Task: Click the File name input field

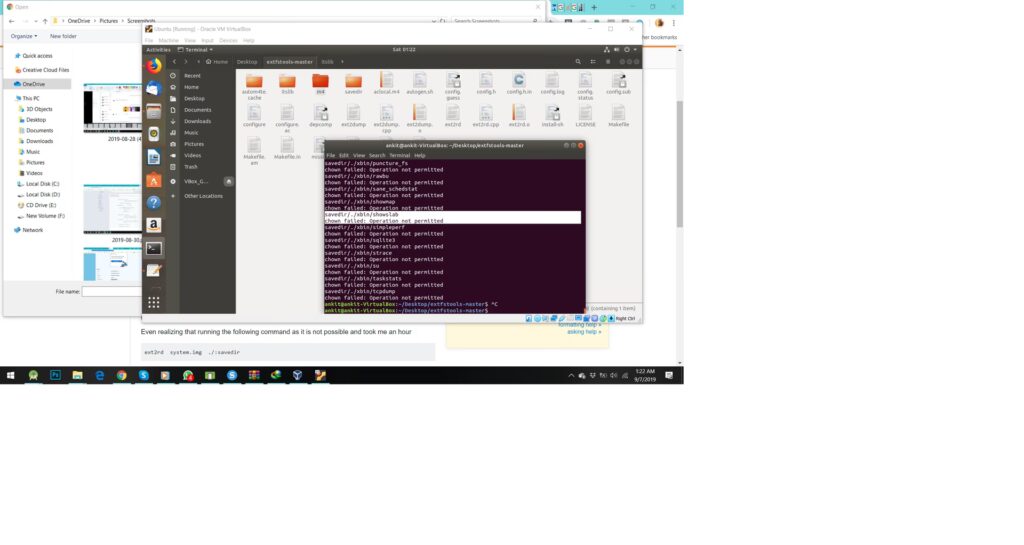Action: (x=111, y=292)
